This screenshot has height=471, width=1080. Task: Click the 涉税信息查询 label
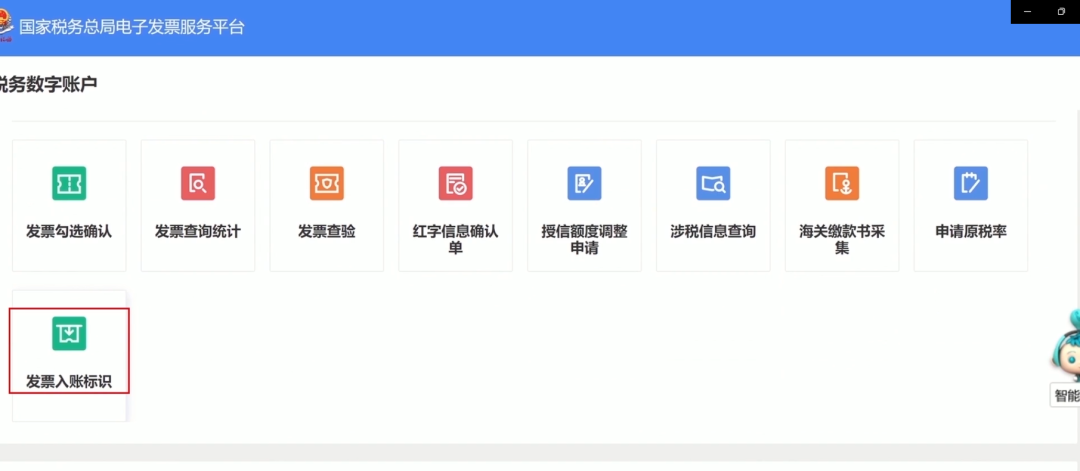click(x=713, y=232)
